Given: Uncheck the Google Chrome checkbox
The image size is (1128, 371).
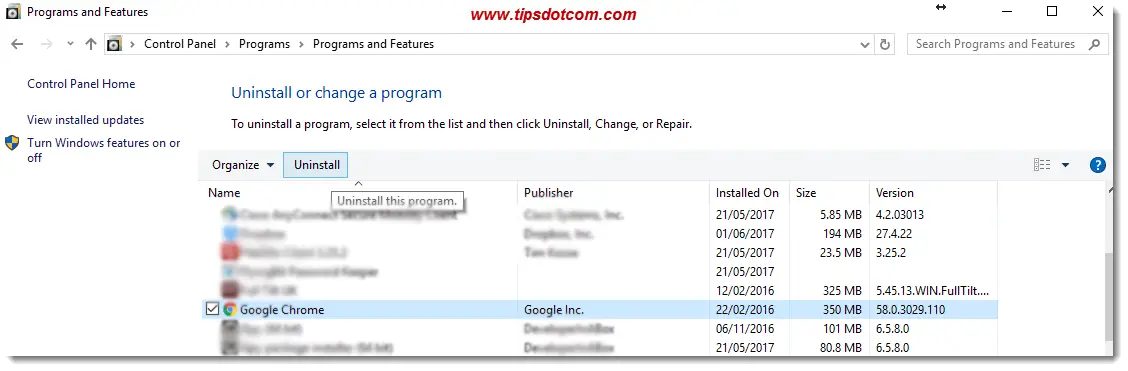Looking at the screenshot, I should pyautogui.click(x=212, y=310).
